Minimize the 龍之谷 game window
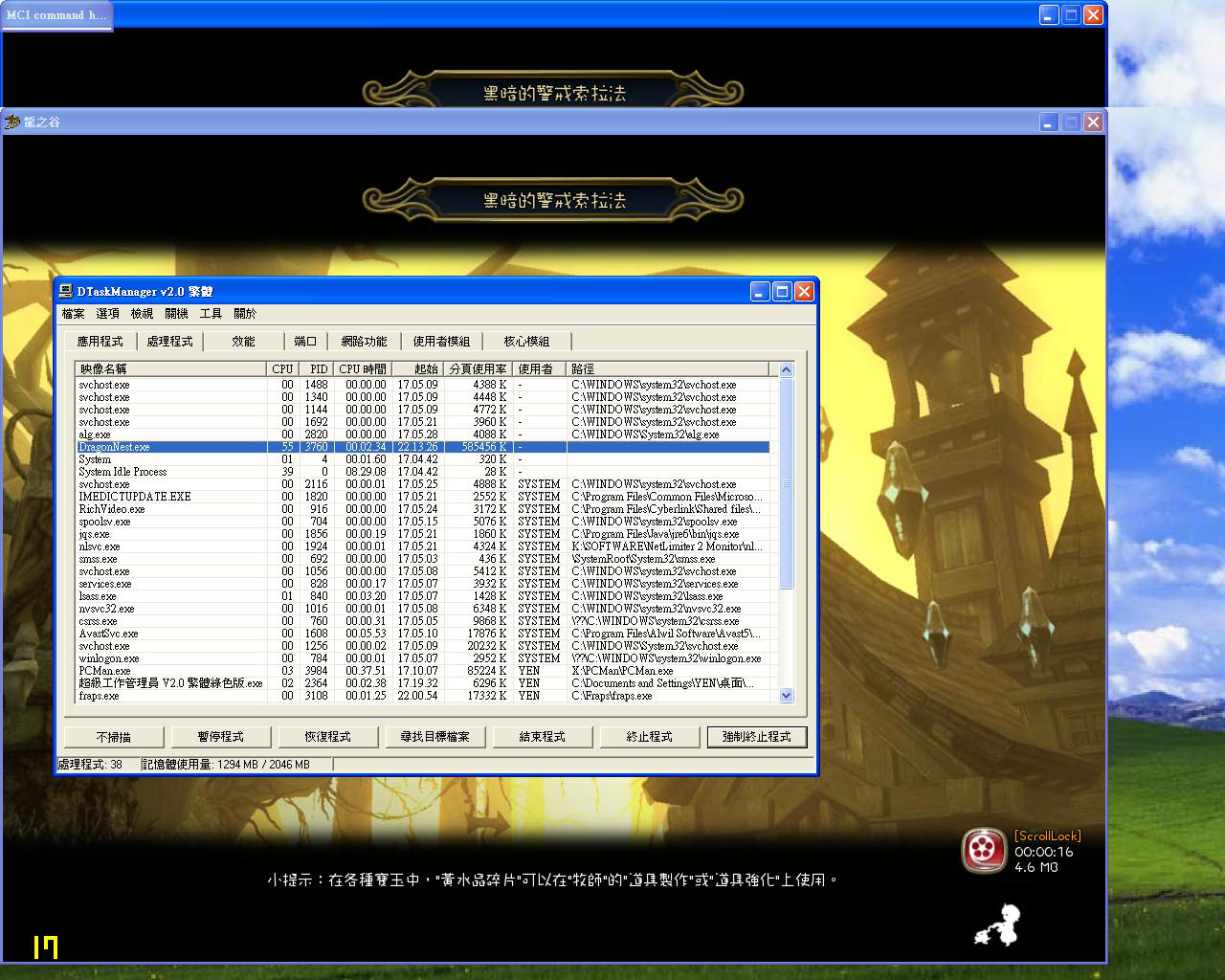This screenshot has height=980, width=1225. point(1049,122)
